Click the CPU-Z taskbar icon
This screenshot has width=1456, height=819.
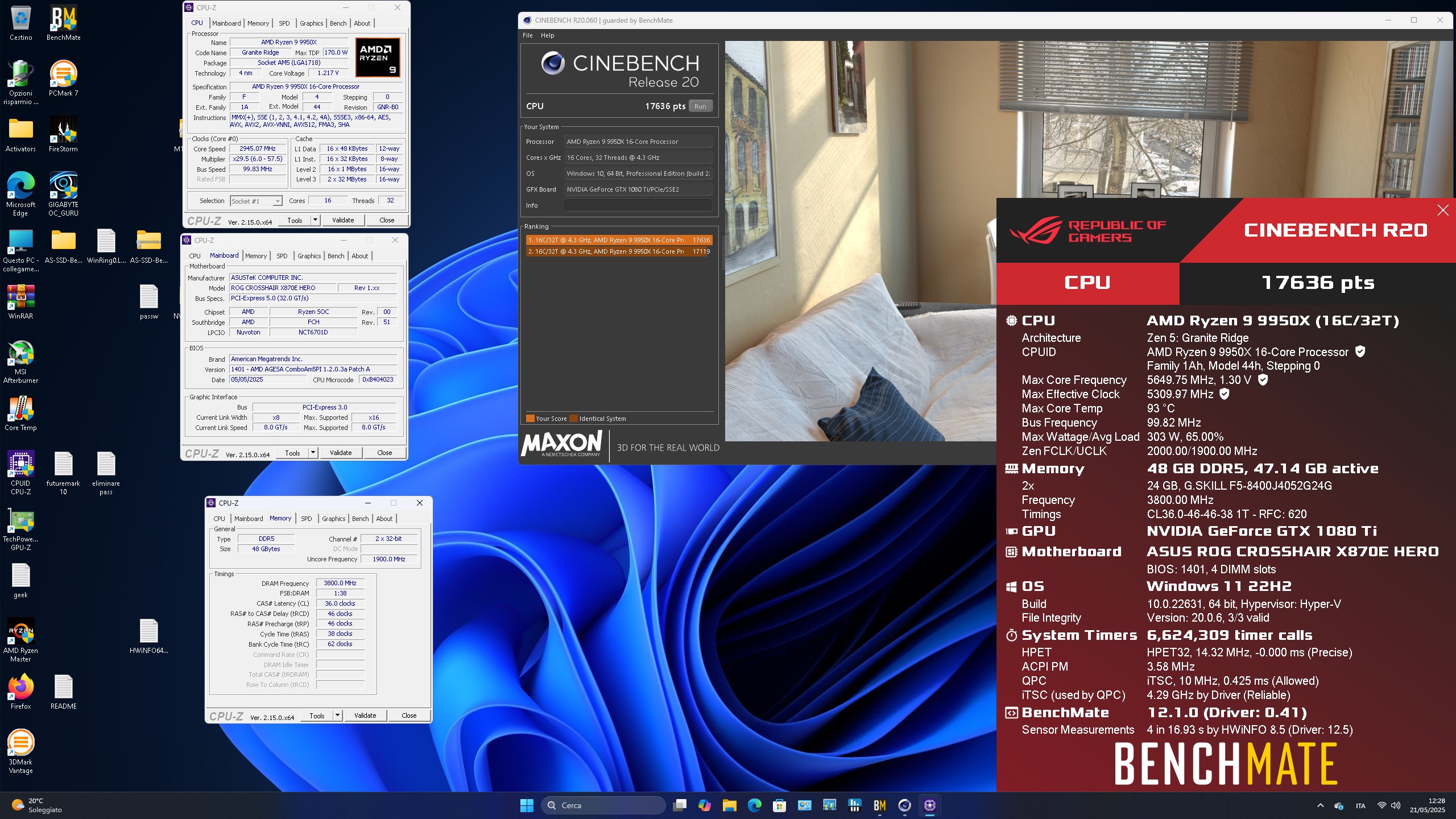(929, 805)
